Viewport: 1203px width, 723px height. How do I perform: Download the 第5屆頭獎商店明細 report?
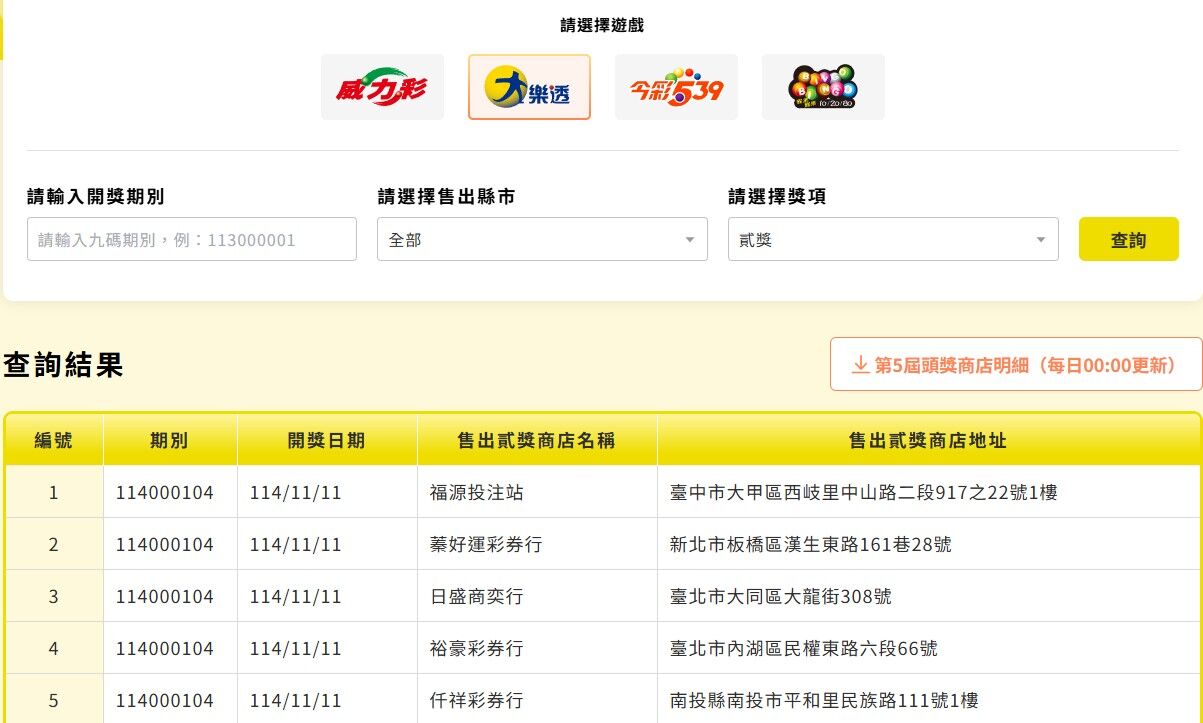[1015, 365]
